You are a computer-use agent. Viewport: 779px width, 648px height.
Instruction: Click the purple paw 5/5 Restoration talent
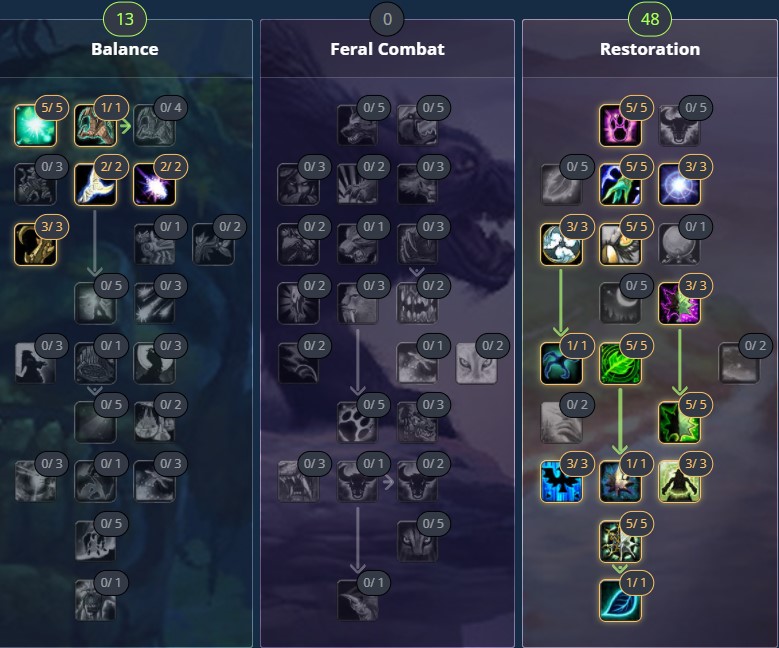click(x=620, y=125)
